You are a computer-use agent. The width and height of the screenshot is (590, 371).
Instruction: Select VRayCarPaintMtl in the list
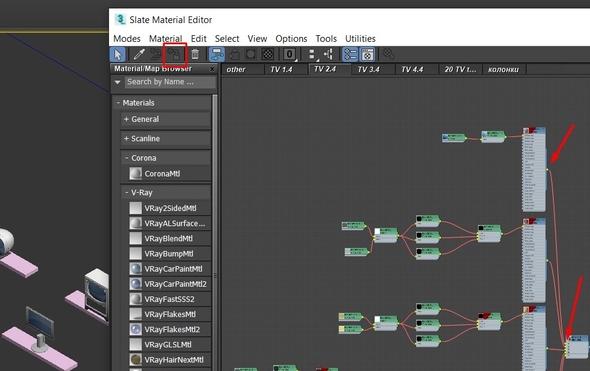pos(169,269)
